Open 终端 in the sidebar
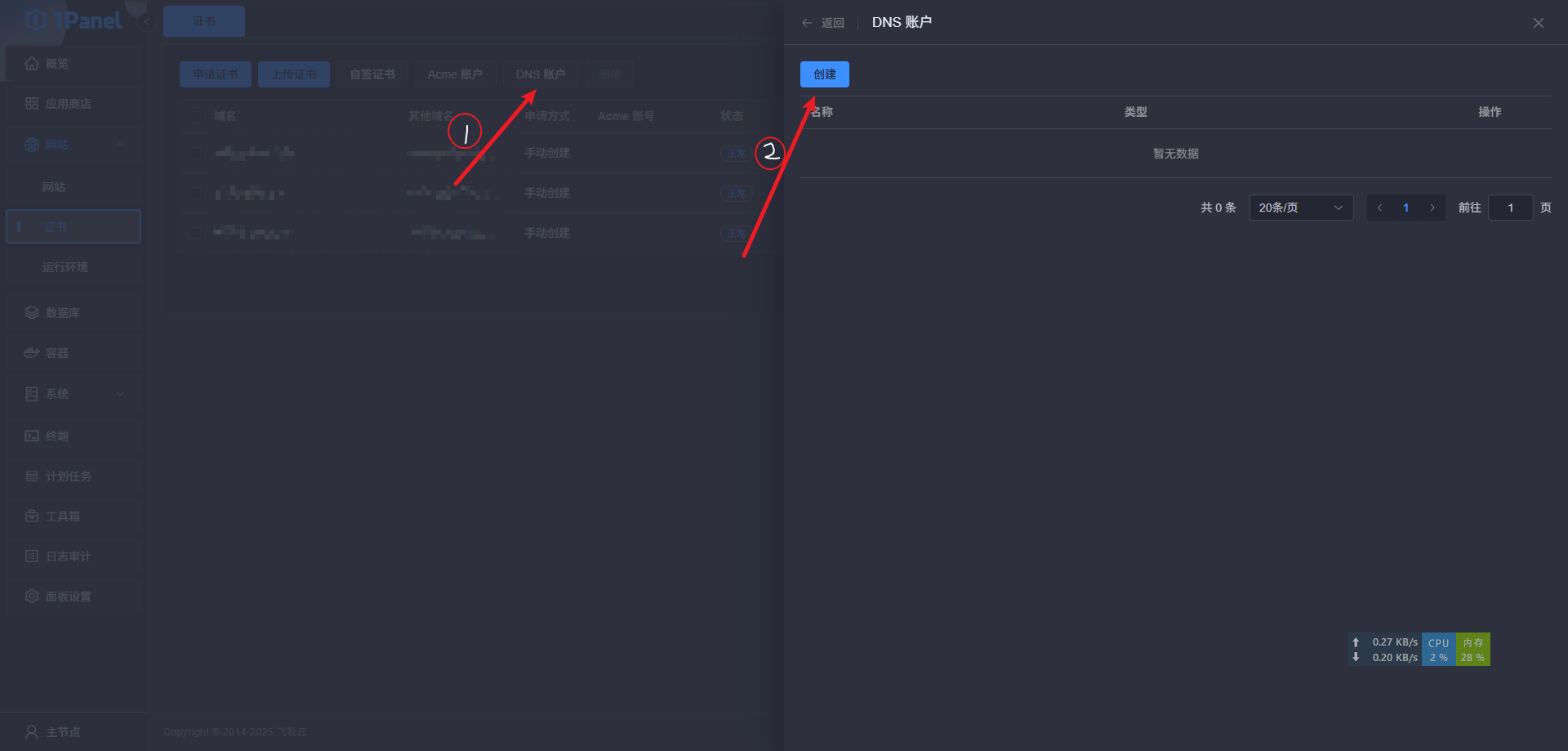 (56, 436)
